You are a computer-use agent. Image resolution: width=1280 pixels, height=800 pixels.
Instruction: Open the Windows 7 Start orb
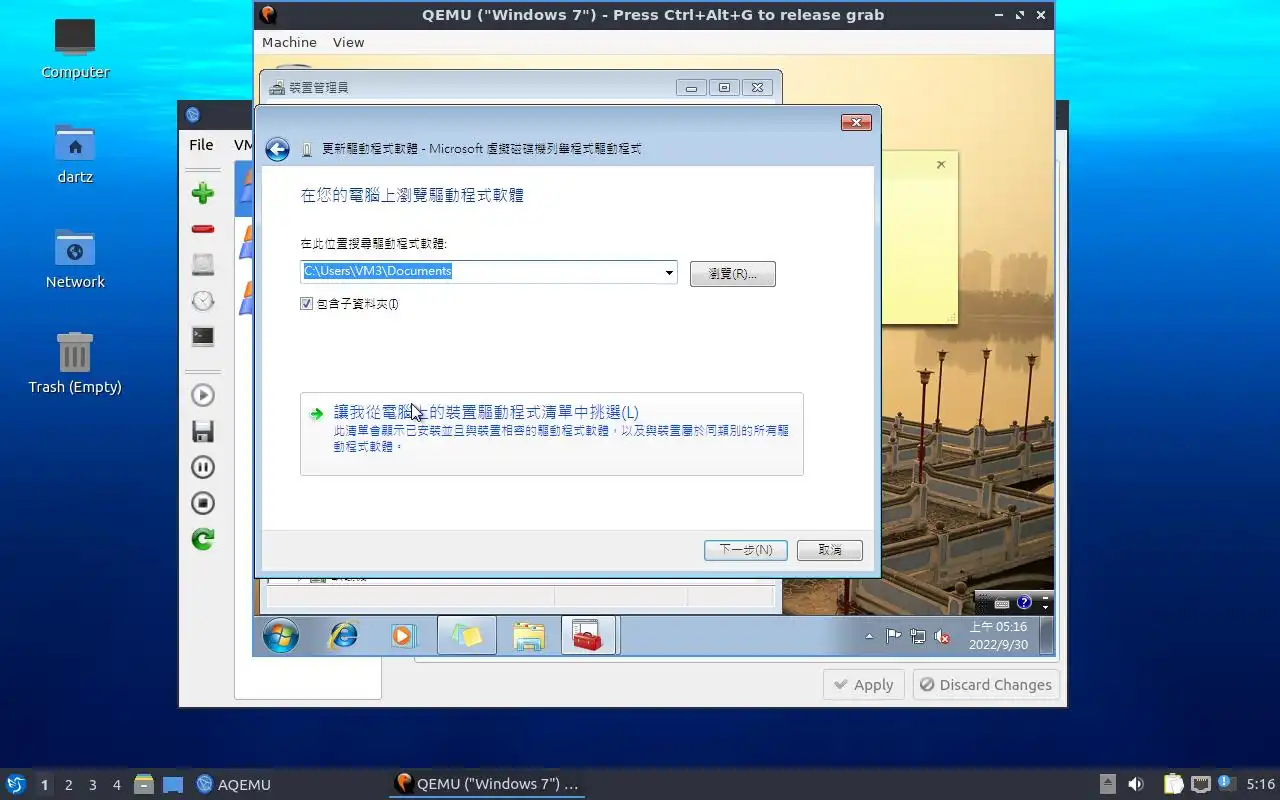pos(281,636)
